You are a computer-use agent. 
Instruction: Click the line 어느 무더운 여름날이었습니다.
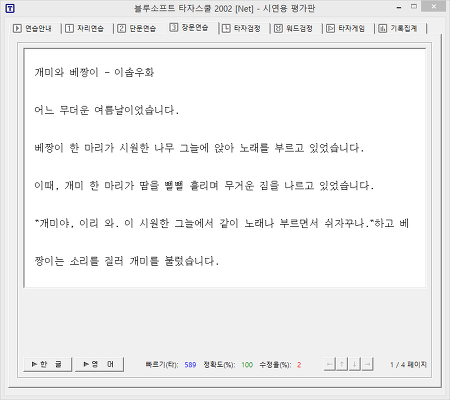coord(106,110)
